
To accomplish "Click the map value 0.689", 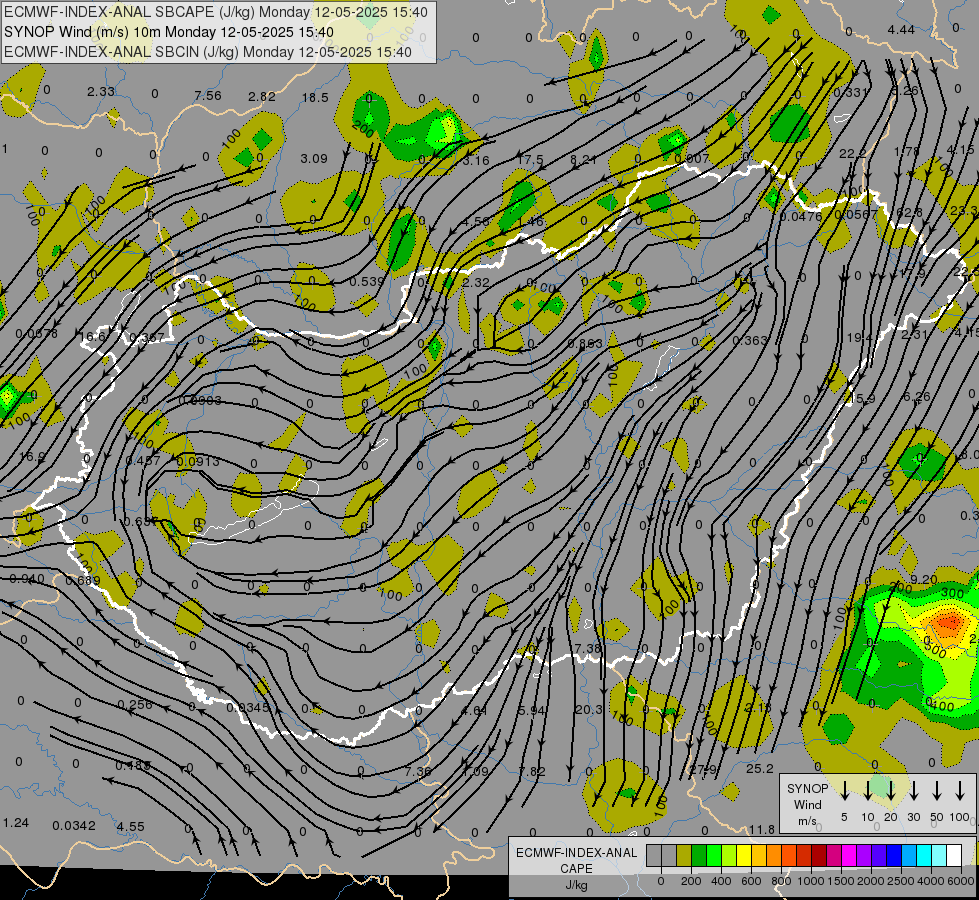I will [83, 580].
